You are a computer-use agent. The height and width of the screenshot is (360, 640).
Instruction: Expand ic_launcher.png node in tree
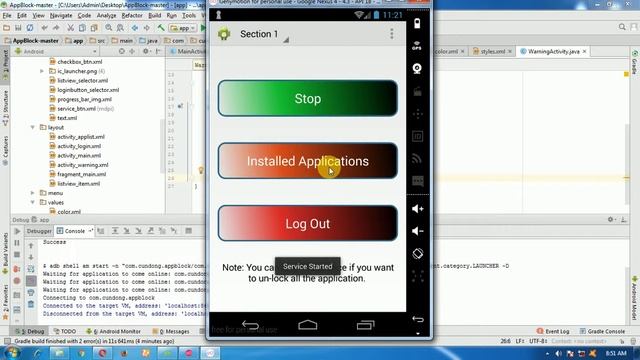tap(42, 71)
